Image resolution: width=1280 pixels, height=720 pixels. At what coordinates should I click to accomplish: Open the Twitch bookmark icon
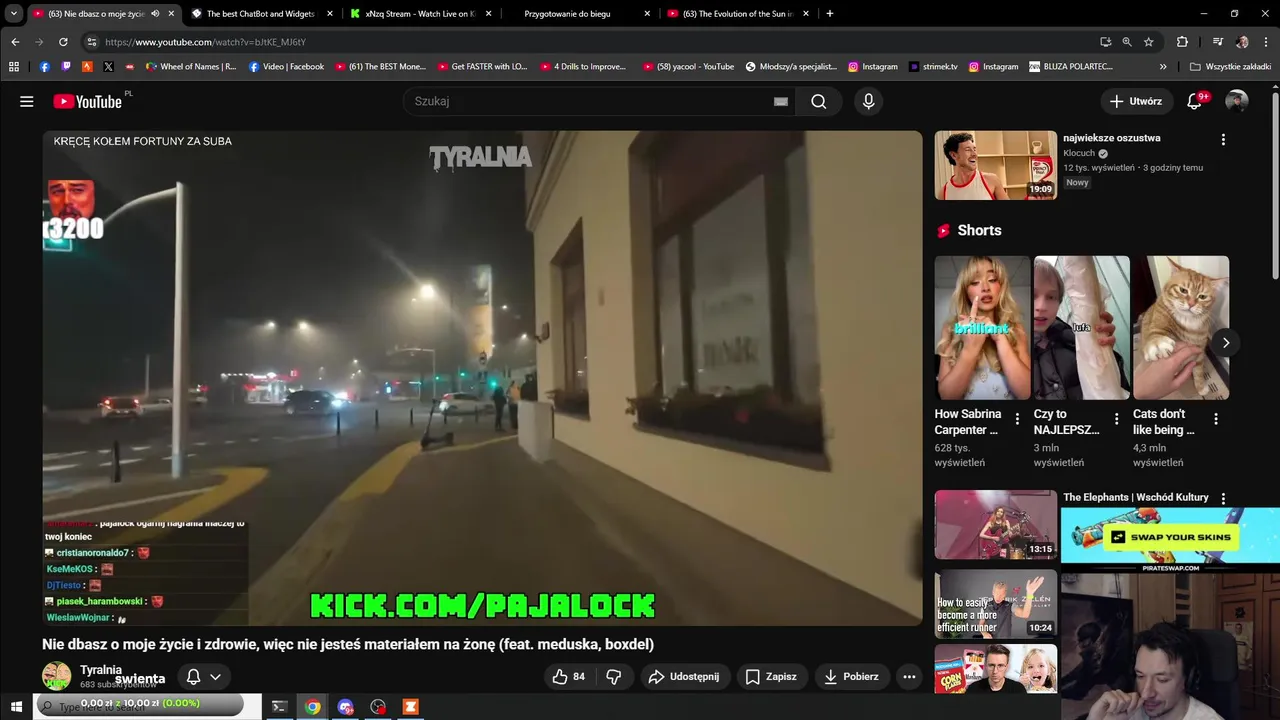tap(66, 67)
